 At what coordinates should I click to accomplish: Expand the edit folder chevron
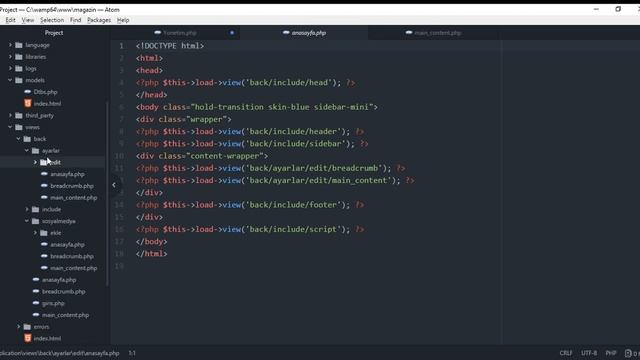(36, 162)
